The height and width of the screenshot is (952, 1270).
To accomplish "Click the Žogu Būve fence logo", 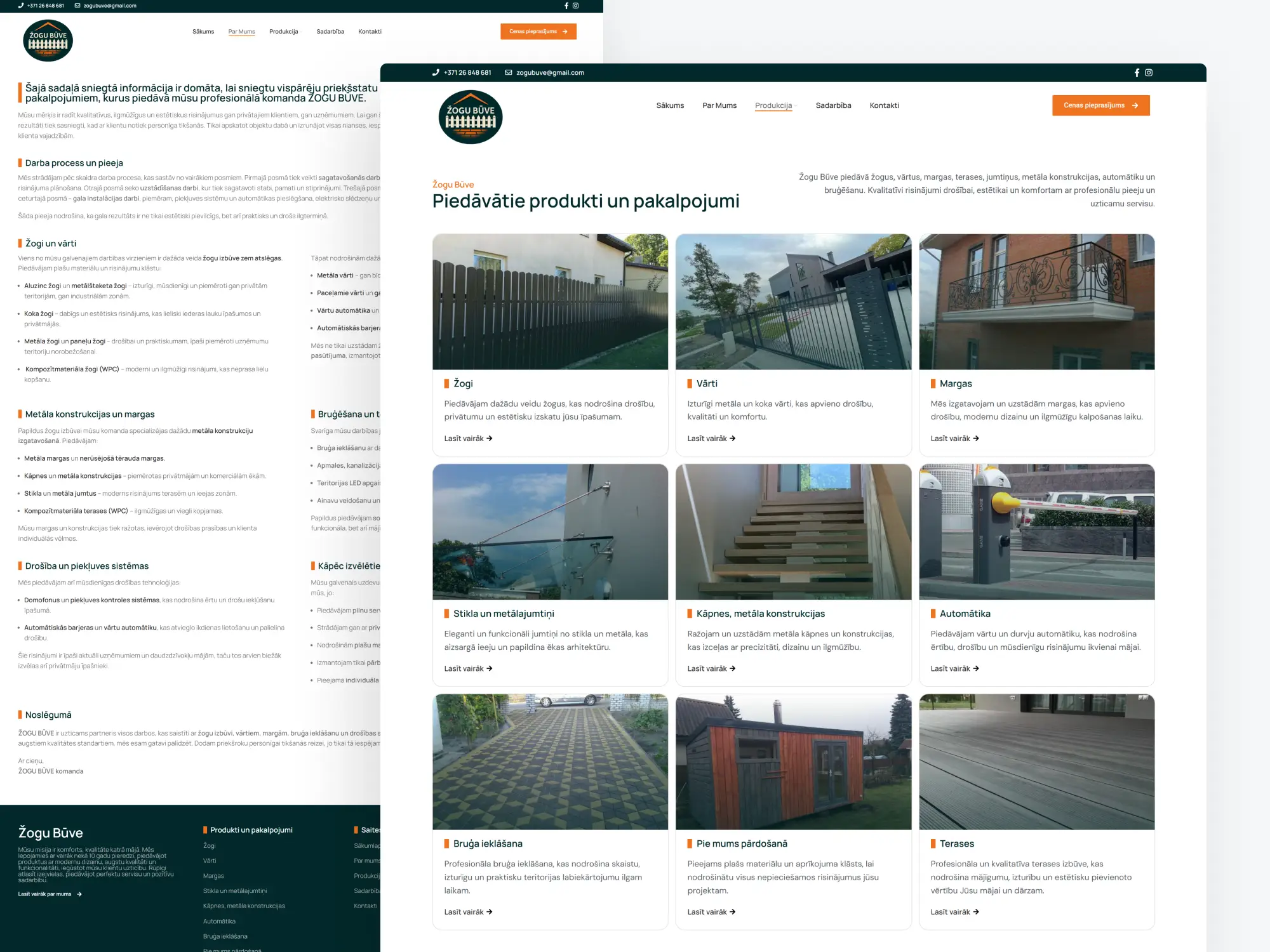I will point(471,117).
